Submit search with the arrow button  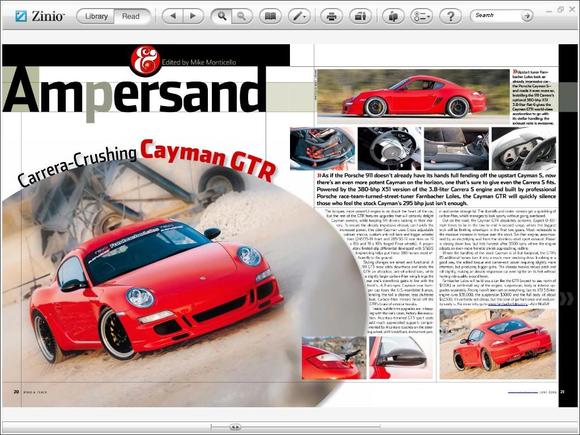527,16
